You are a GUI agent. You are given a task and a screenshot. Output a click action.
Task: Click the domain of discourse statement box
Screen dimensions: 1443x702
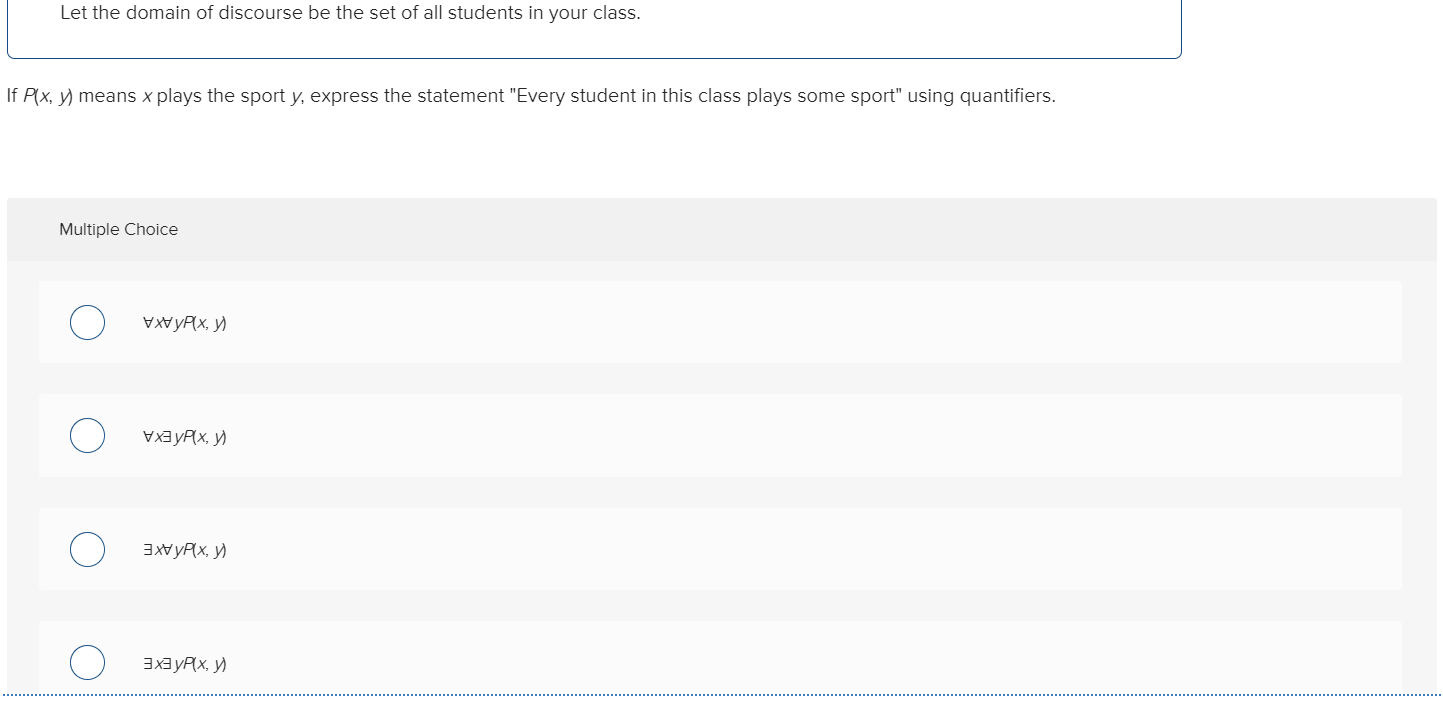(x=594, y=29)
